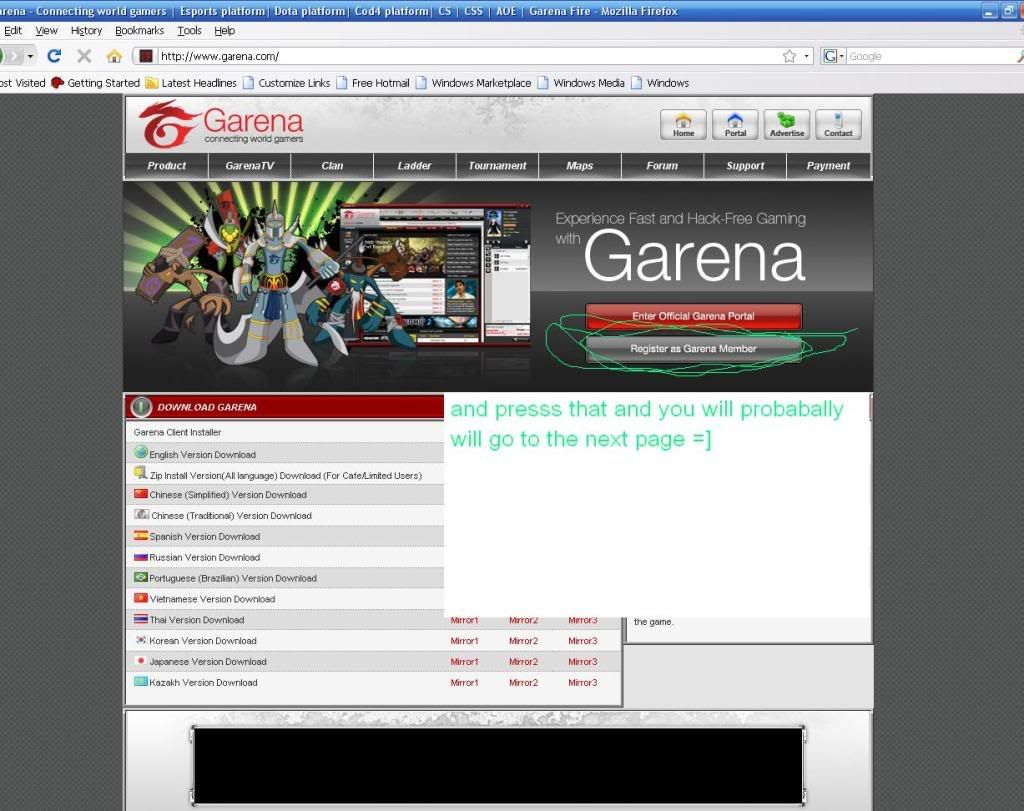
Task: Select the Maps navigation tab
Action: (580, 166)
